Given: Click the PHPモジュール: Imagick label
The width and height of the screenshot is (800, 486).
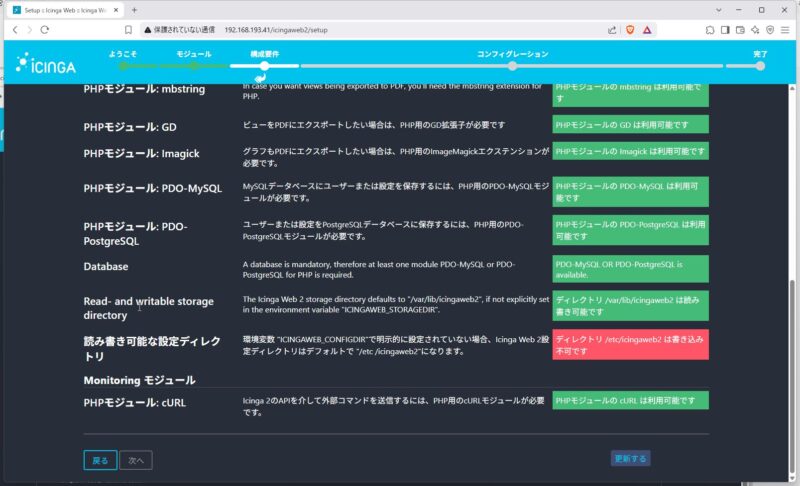Looking at the screenshot, I should [141, 154].
